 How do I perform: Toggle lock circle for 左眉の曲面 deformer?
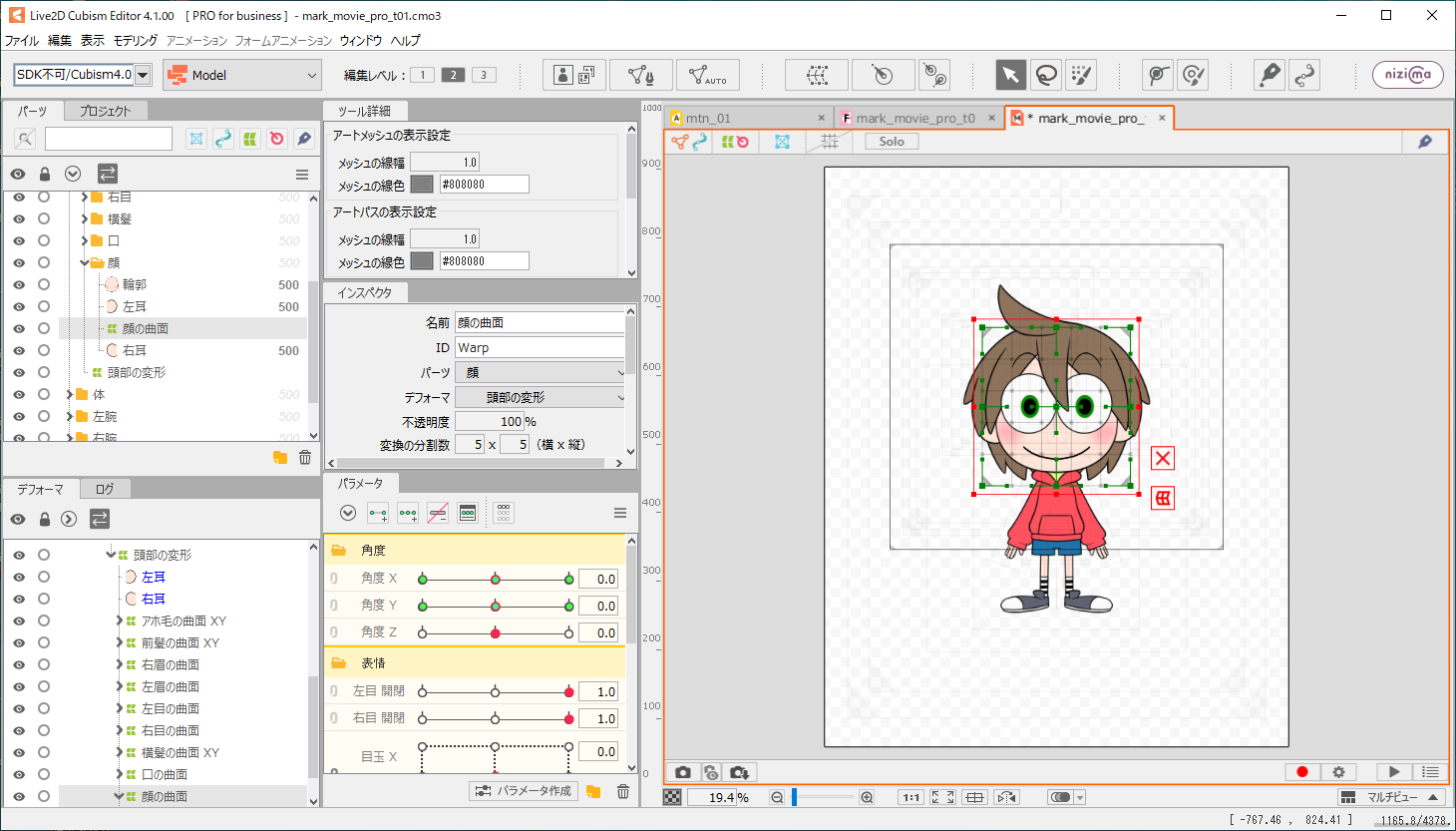[44, 686]
